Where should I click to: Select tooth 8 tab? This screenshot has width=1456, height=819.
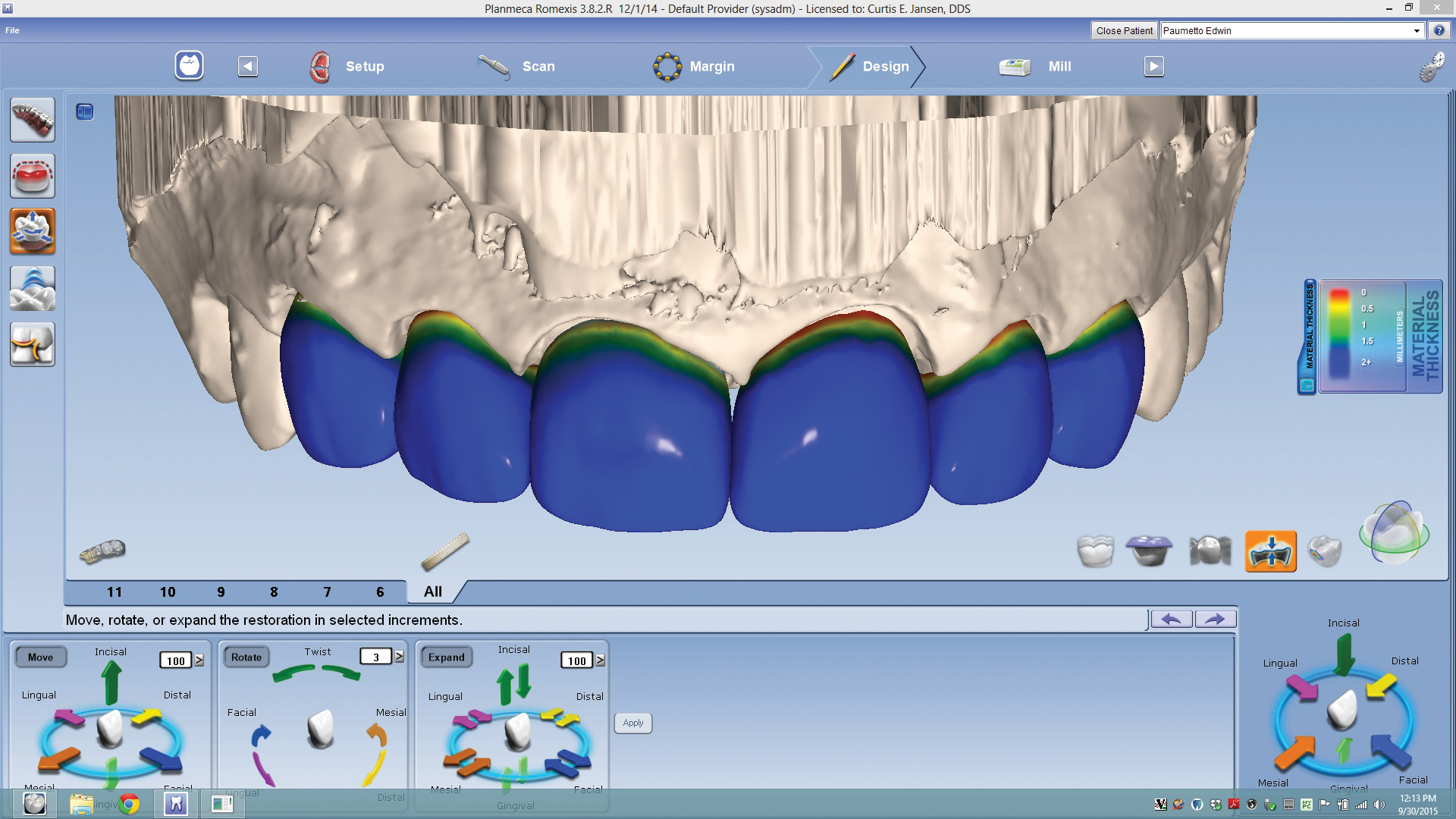274,592
